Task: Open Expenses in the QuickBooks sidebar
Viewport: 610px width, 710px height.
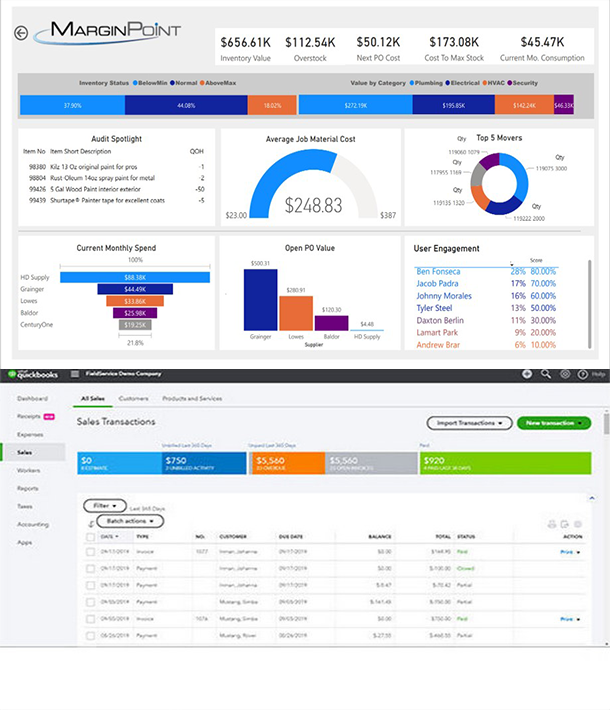Action: tap(30, 434)
